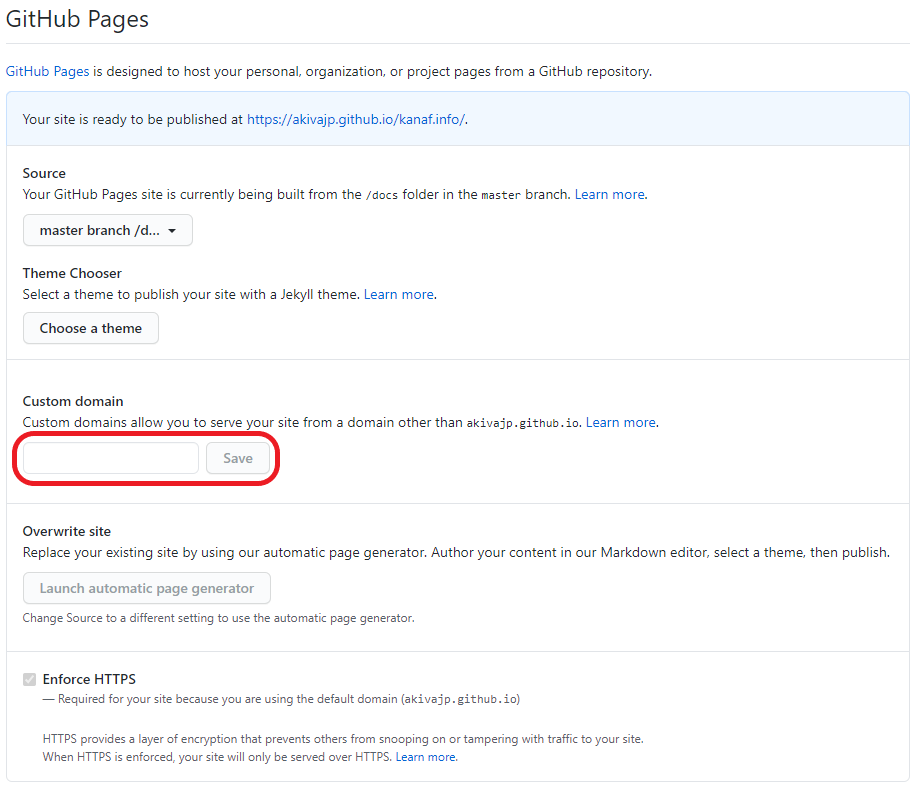Open the master branch /docs source dropdown
The height and width of the screenshot is (791, 920).
pyautogui.click(x=107, y=230)
